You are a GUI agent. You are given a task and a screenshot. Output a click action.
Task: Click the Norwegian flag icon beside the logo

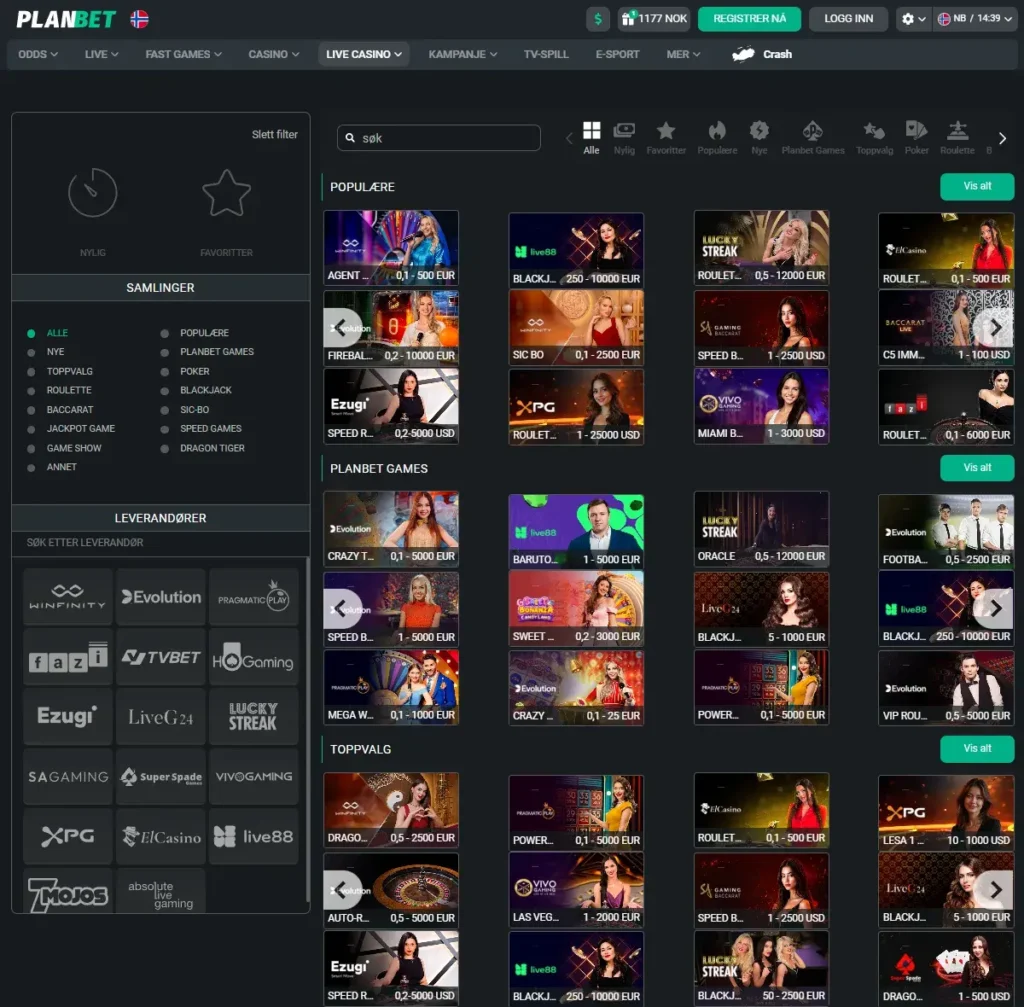coord(139,19)
